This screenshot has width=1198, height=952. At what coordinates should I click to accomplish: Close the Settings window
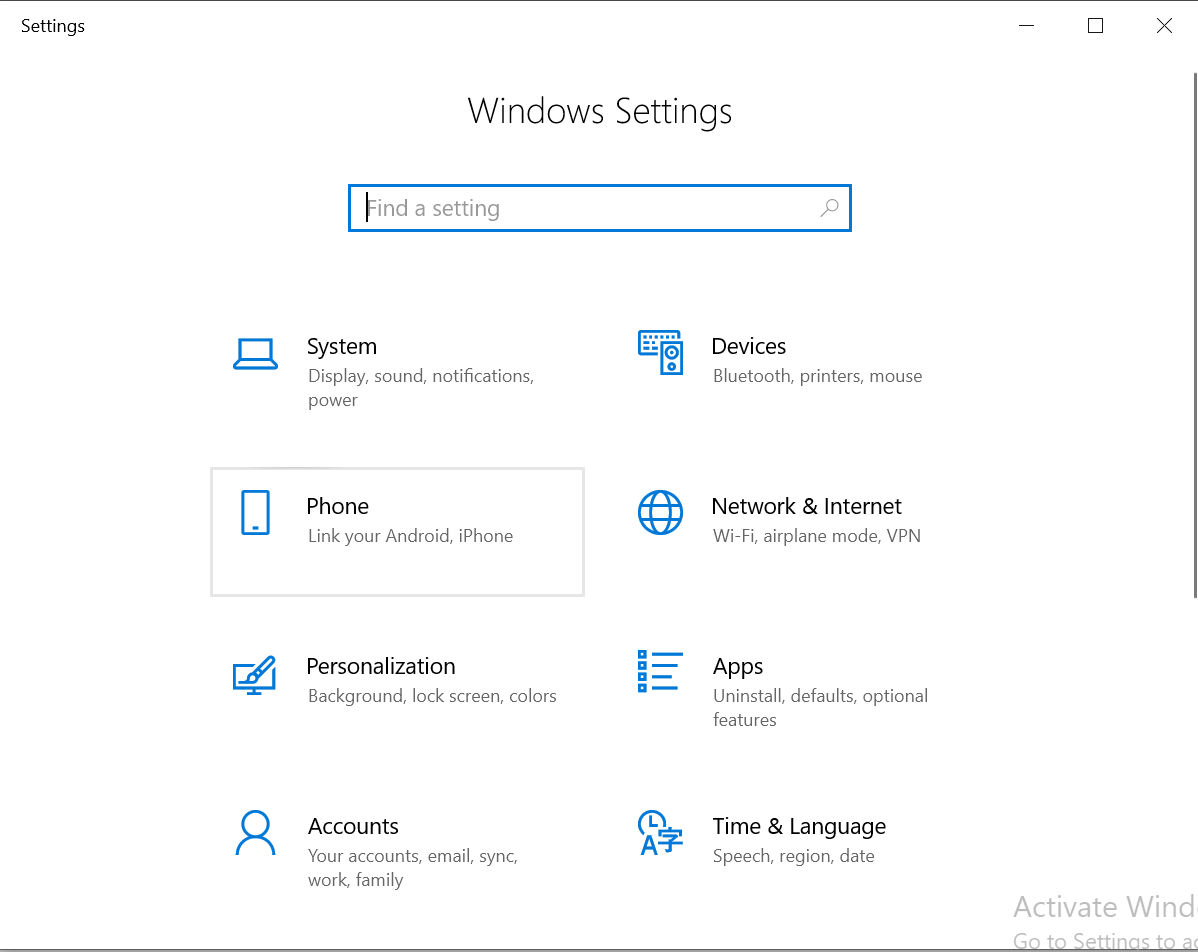click(1164, 26)
